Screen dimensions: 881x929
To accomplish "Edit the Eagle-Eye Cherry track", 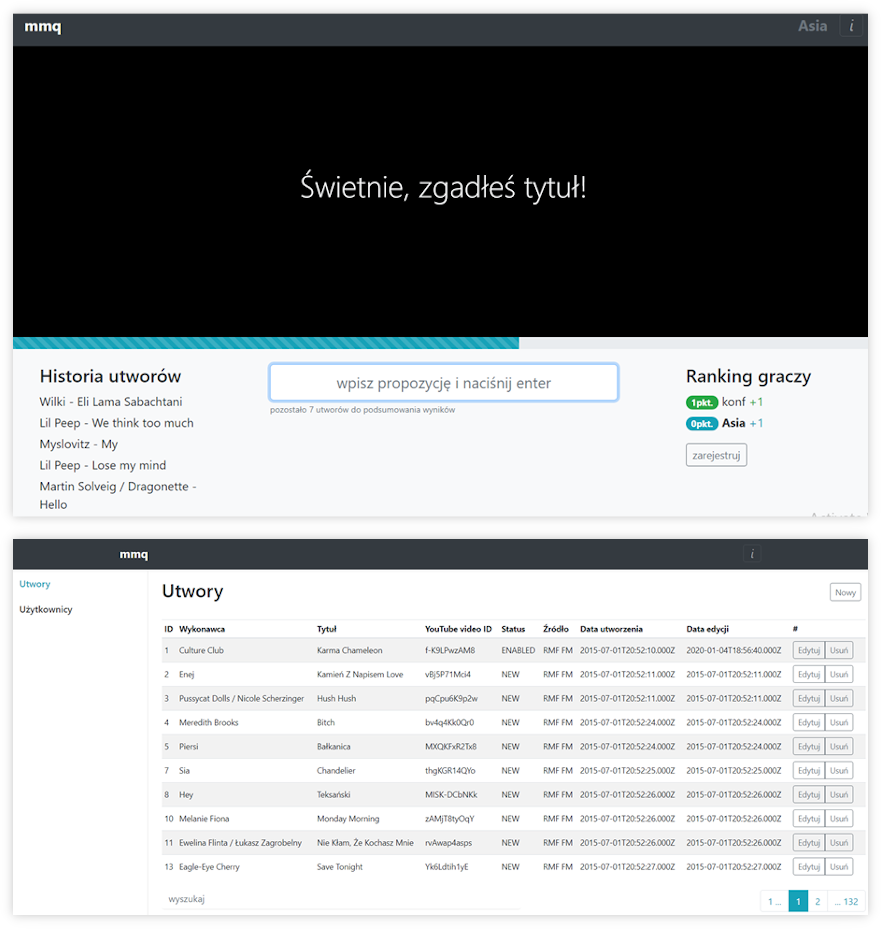I will [x=808, y=867].
